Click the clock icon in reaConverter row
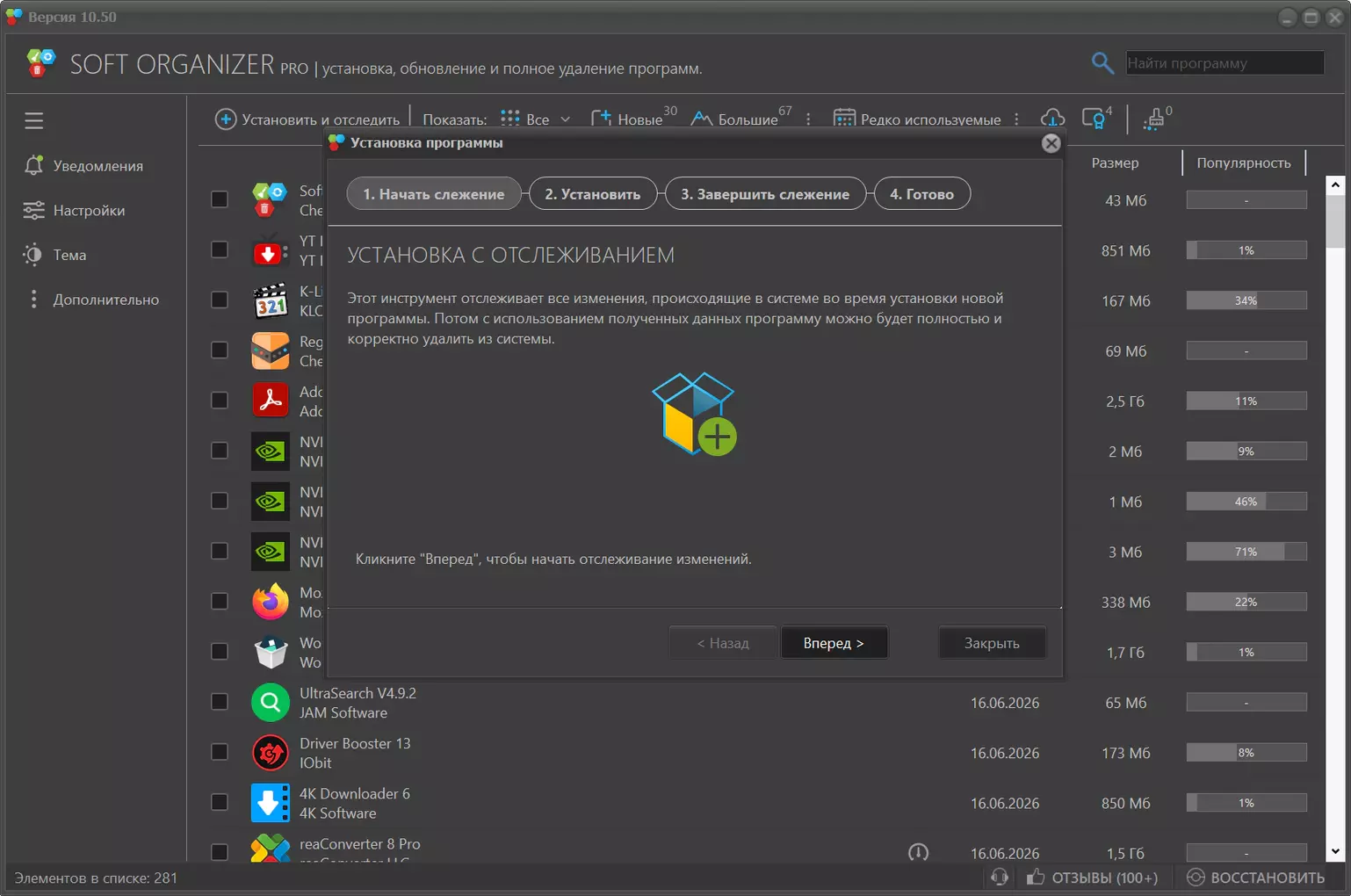Screen dimensions: 1351x896 point(918,852)
